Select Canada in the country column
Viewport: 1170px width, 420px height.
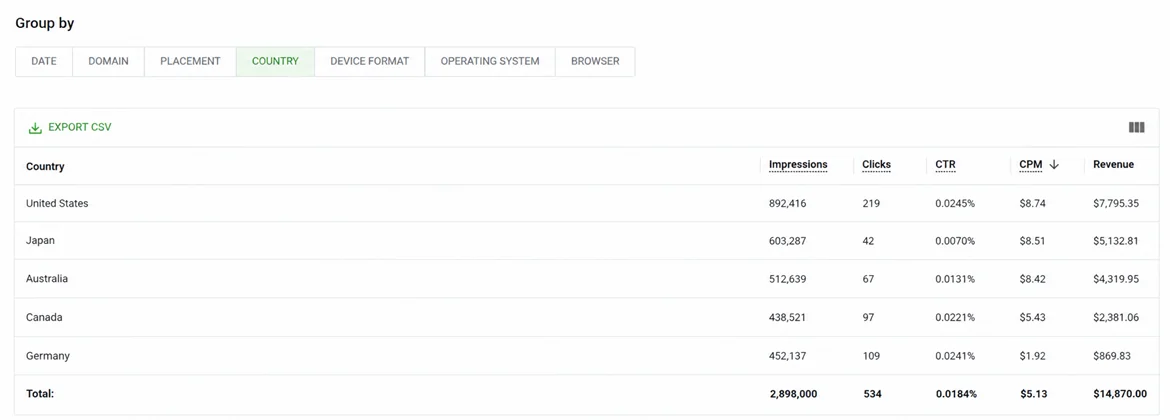[x=44, y=317]
